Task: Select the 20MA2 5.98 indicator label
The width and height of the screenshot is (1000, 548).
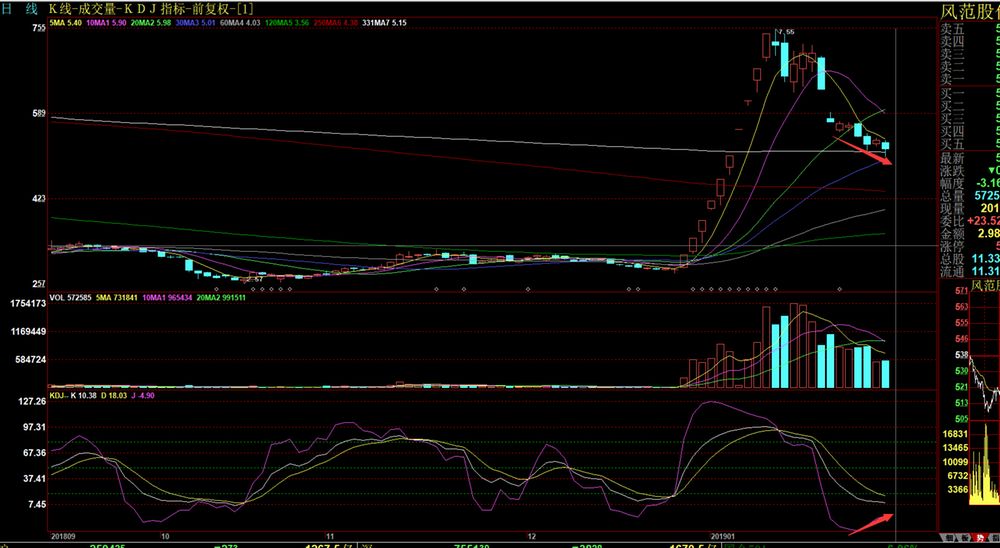Action: (x=151, y=22)
